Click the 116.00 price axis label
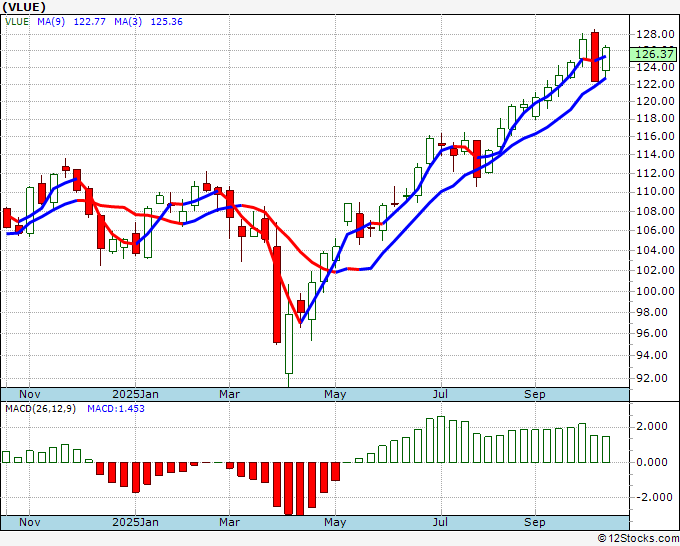 (x=655, y=136)
